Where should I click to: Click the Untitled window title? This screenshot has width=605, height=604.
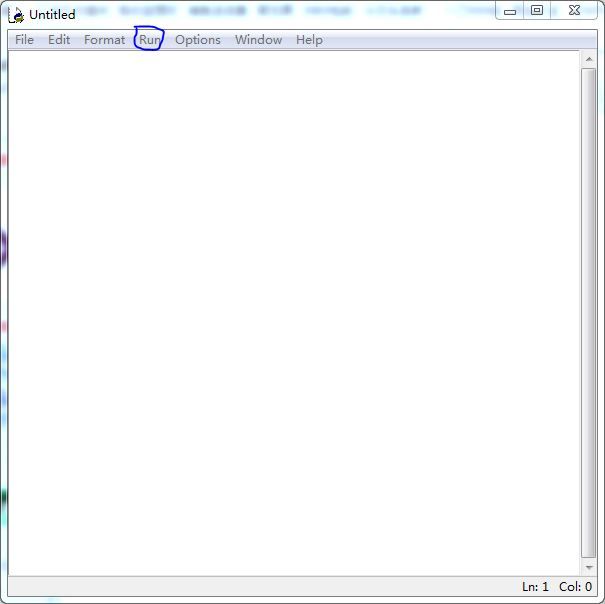click(52, 15)
